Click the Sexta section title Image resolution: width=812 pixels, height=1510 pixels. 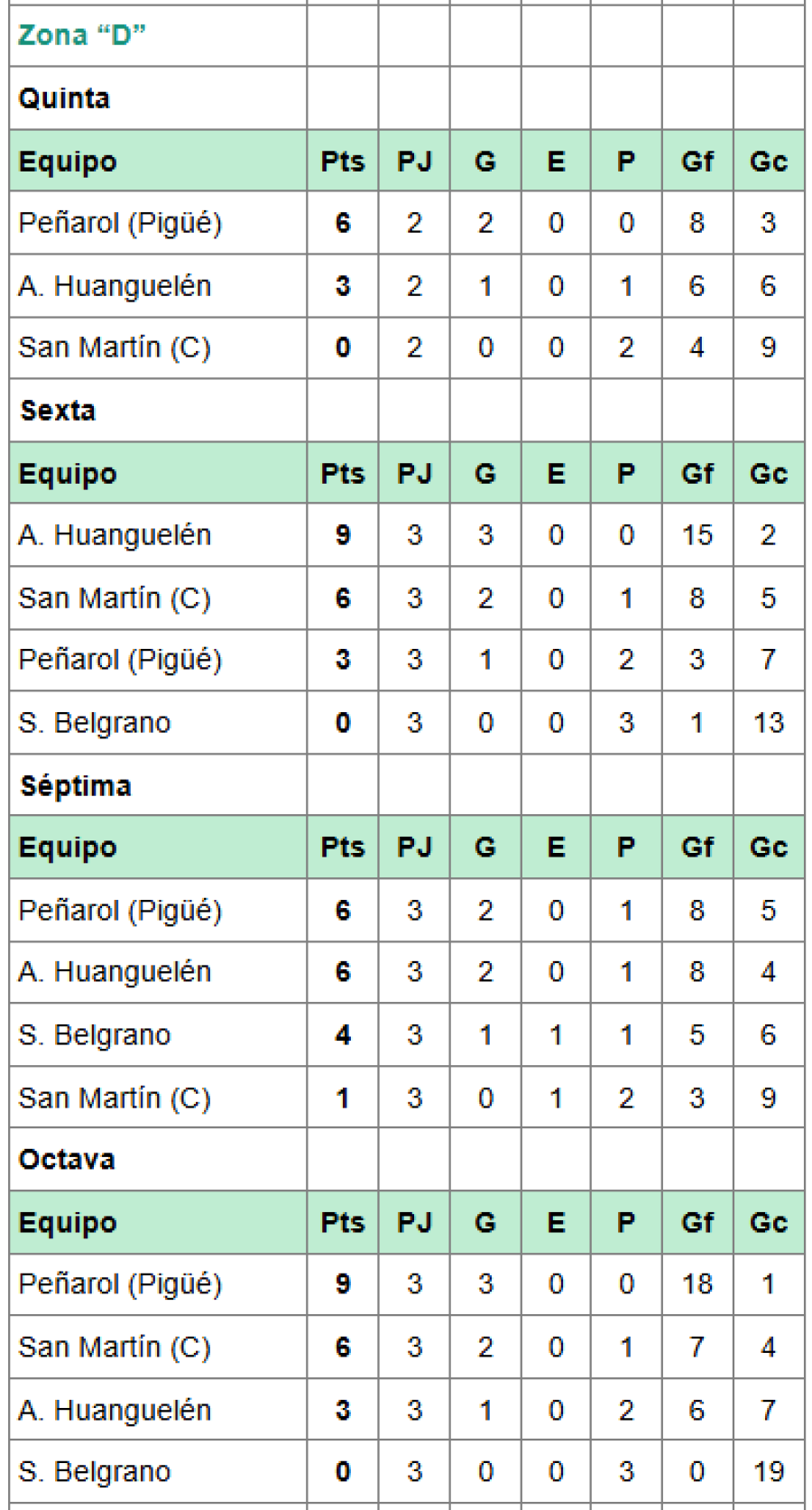[58, 411]
